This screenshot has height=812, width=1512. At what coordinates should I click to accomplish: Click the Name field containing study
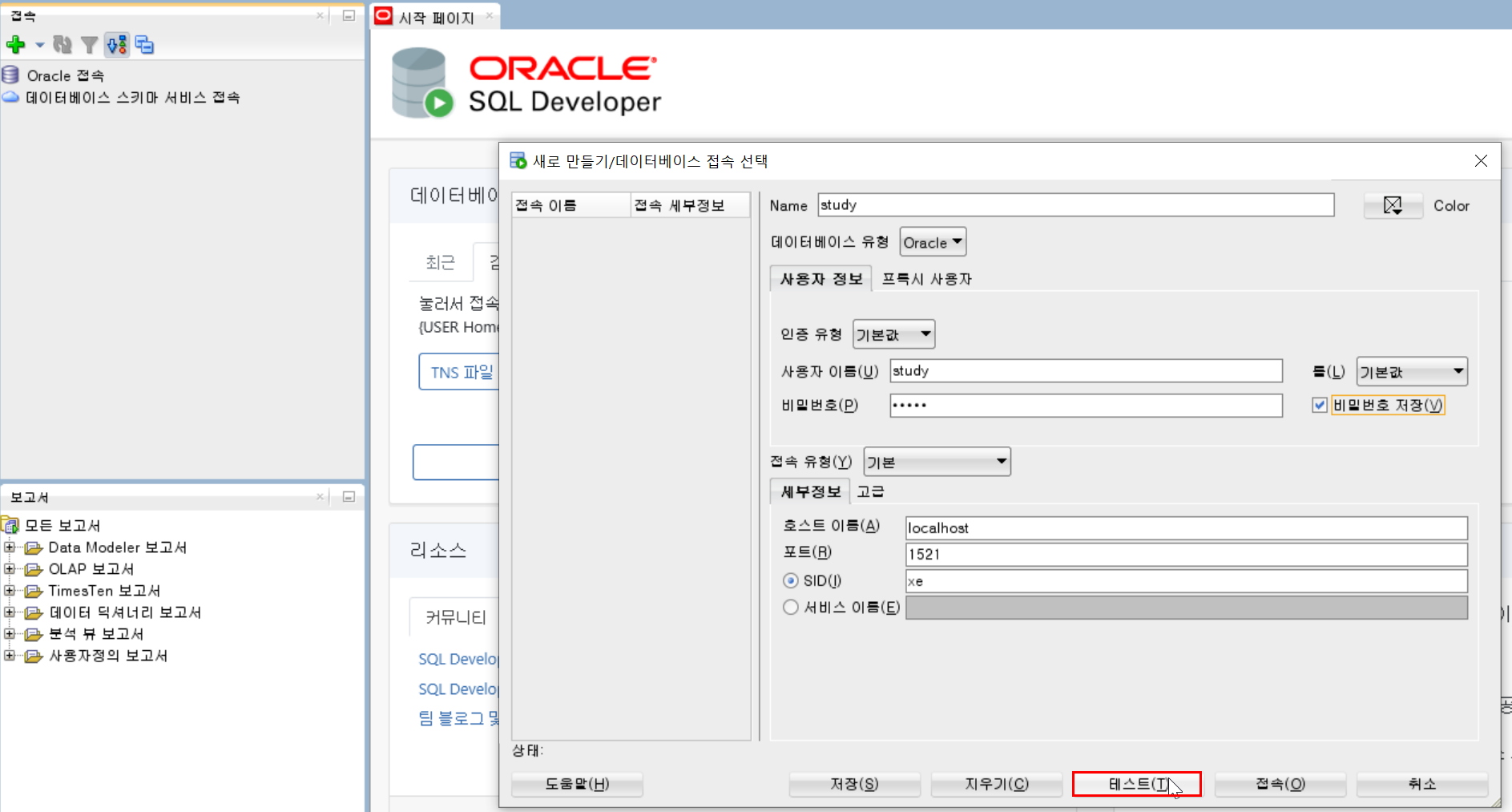click(1075, 205)
